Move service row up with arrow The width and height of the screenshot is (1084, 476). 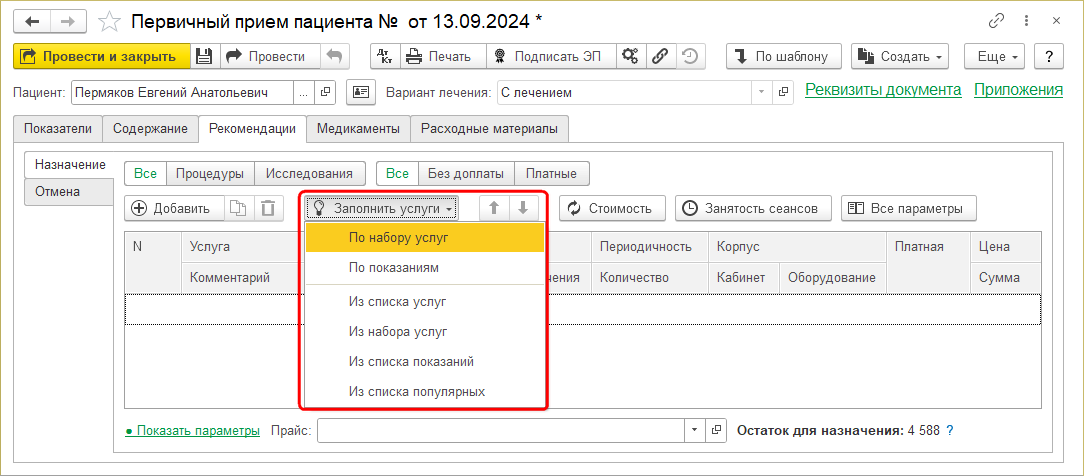click(494, 208)
